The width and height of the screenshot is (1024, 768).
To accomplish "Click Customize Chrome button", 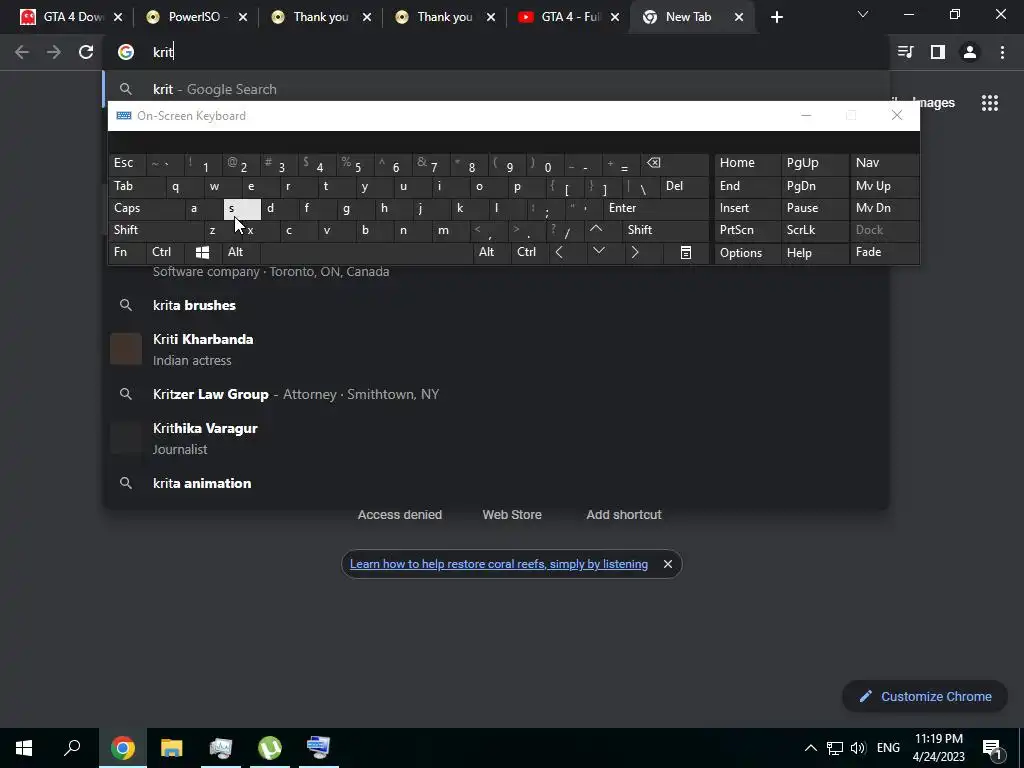I will [x=925, y=696].
